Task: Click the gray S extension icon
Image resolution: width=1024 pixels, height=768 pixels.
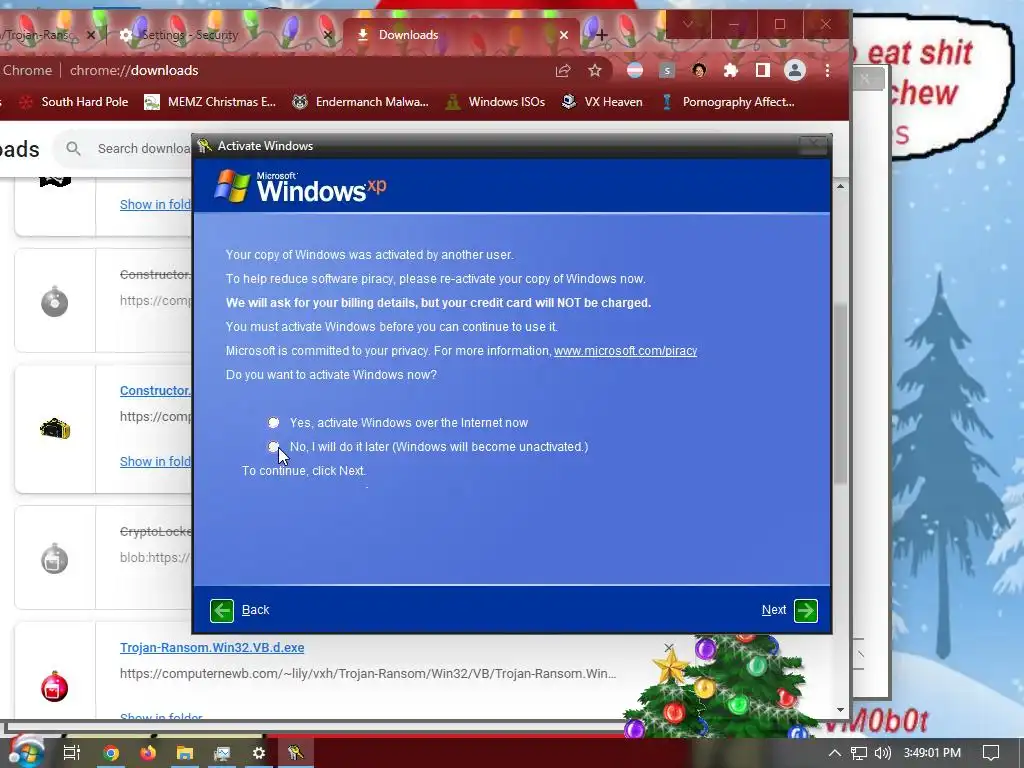Action: tap(667, 71)
